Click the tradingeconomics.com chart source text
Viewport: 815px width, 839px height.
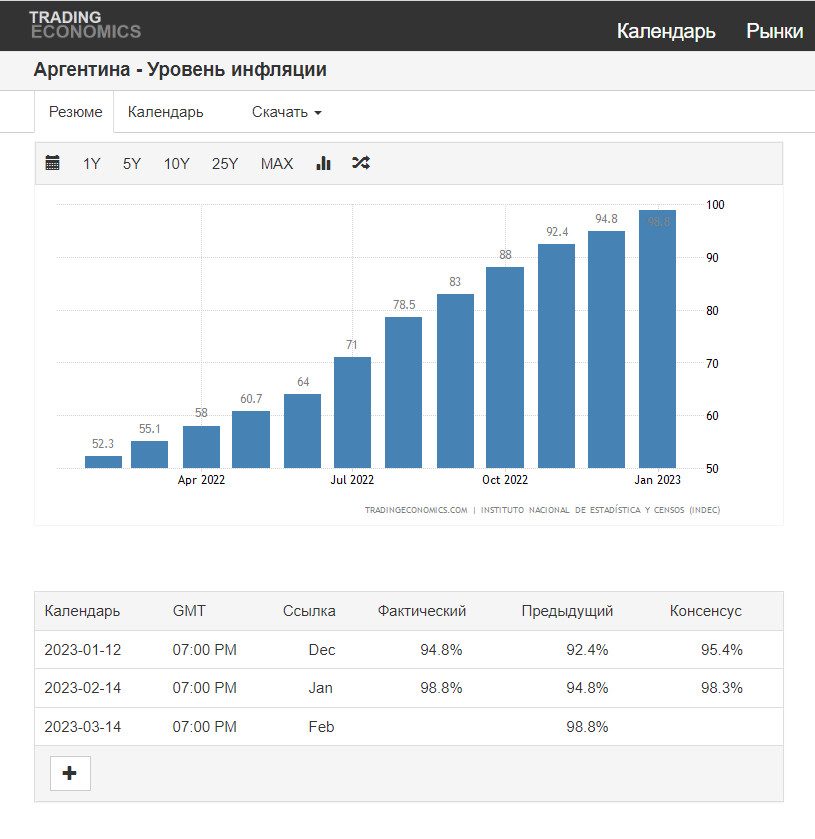pos(416,510)
